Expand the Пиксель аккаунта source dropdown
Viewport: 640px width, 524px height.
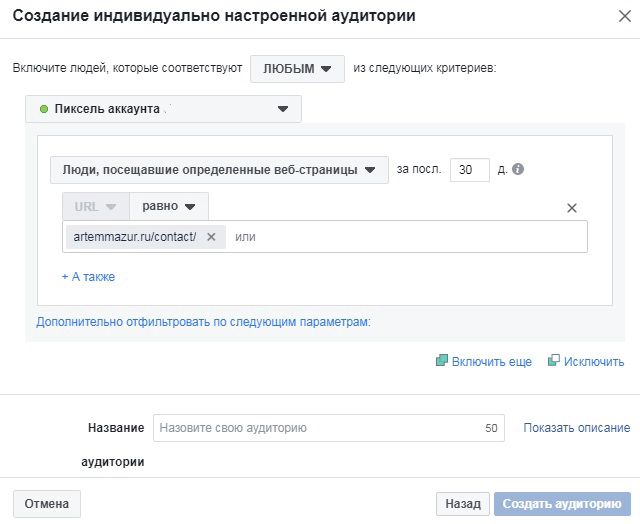(163, 109)
